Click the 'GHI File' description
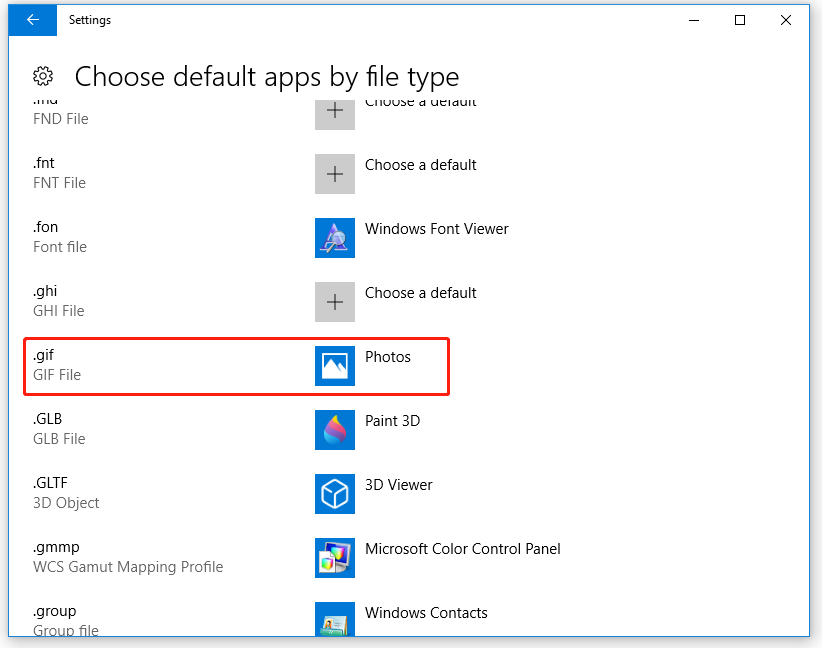Image resolution: width=822 pixels, height=648 pixels. pos(59,311)
